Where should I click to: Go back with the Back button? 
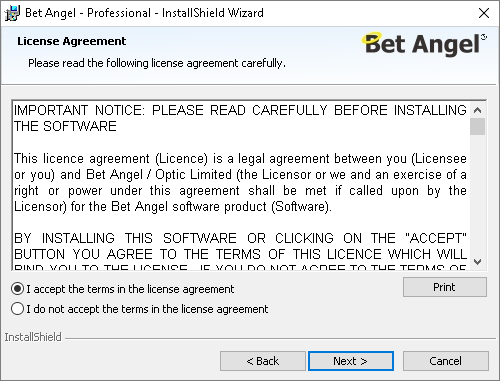pyautogui.click(x=263, y=361)
